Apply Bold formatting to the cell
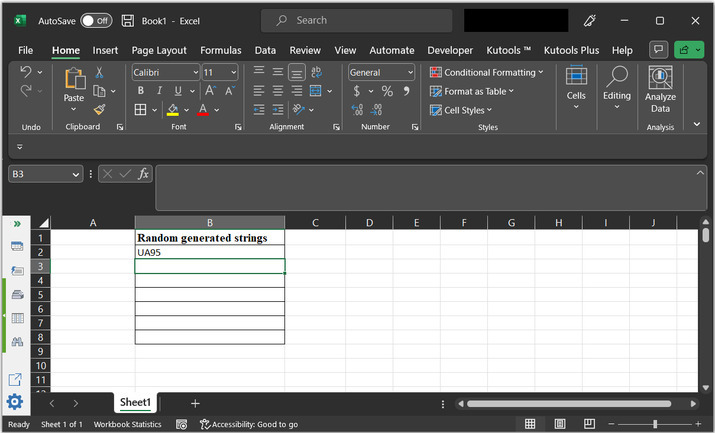The height and width of the screenshot is (433, 715). point(140,91)
